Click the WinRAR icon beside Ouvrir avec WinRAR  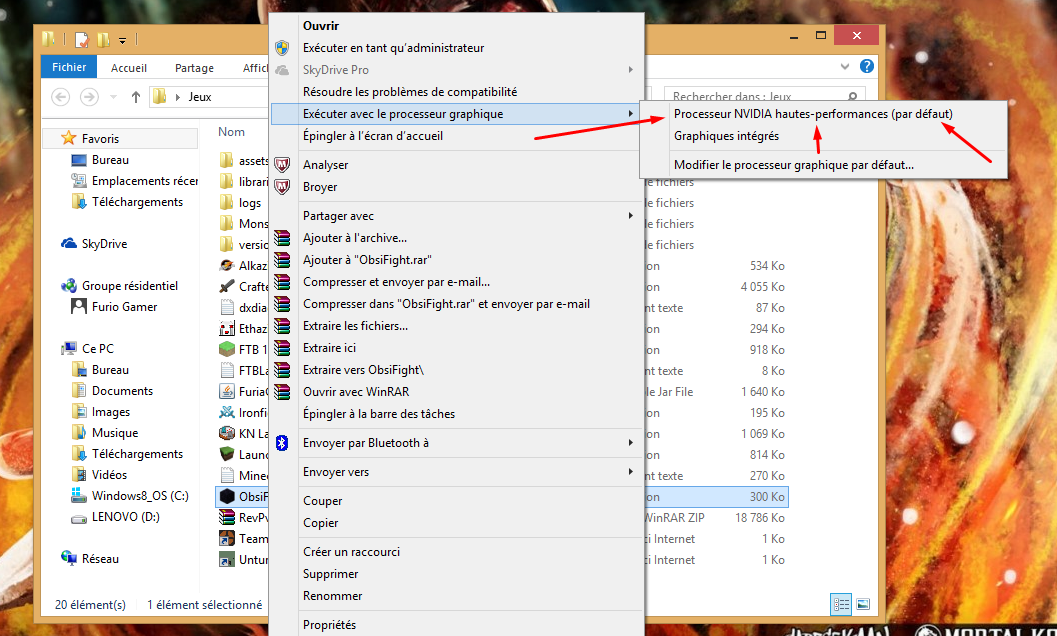coord(282,392)
